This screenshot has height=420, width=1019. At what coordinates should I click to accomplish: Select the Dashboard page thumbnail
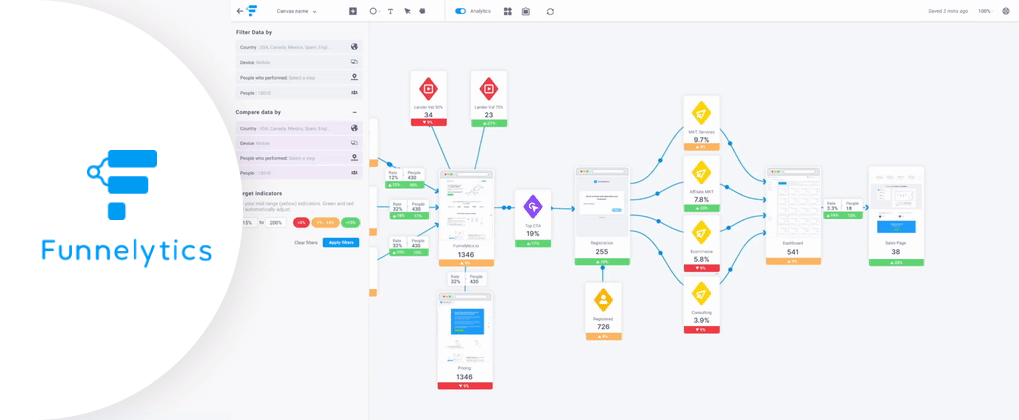[x=793, y=202]
